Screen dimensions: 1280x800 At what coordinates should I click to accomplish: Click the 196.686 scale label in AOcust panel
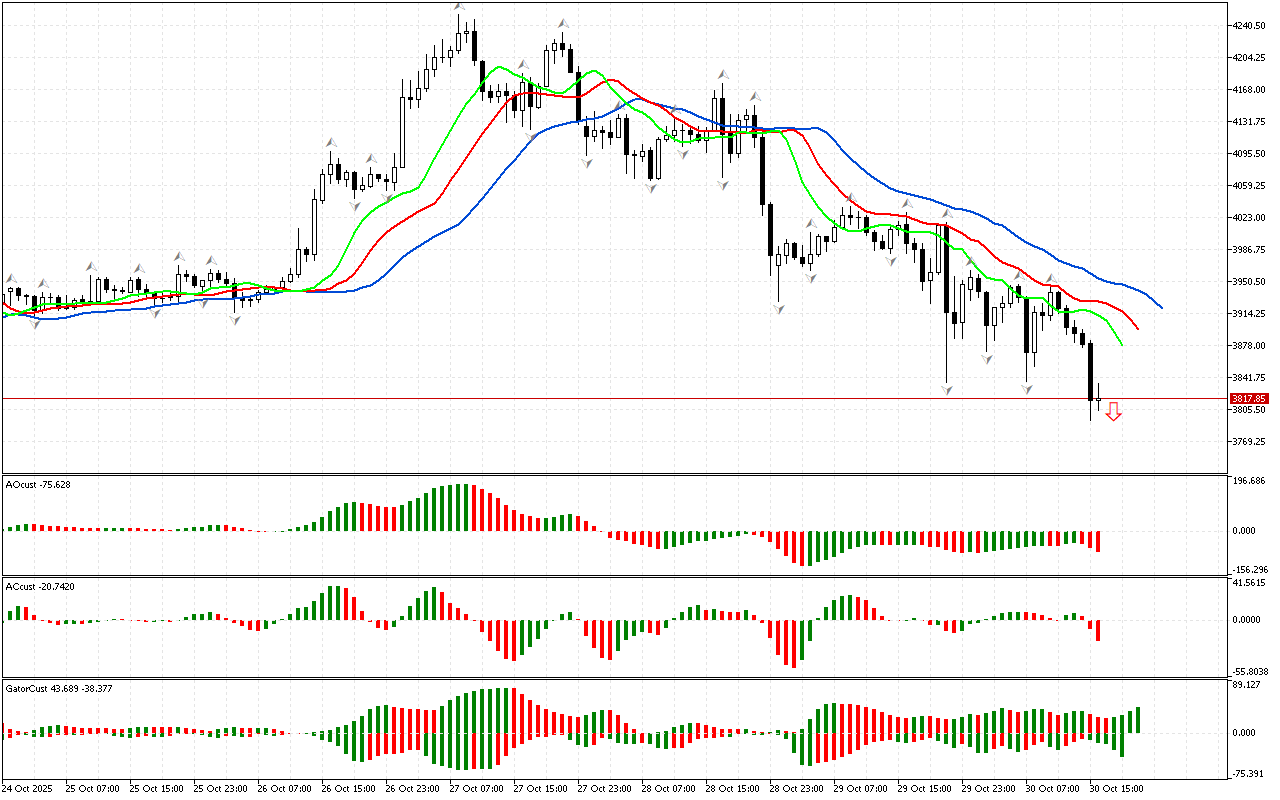click(x=1250, y=481)
